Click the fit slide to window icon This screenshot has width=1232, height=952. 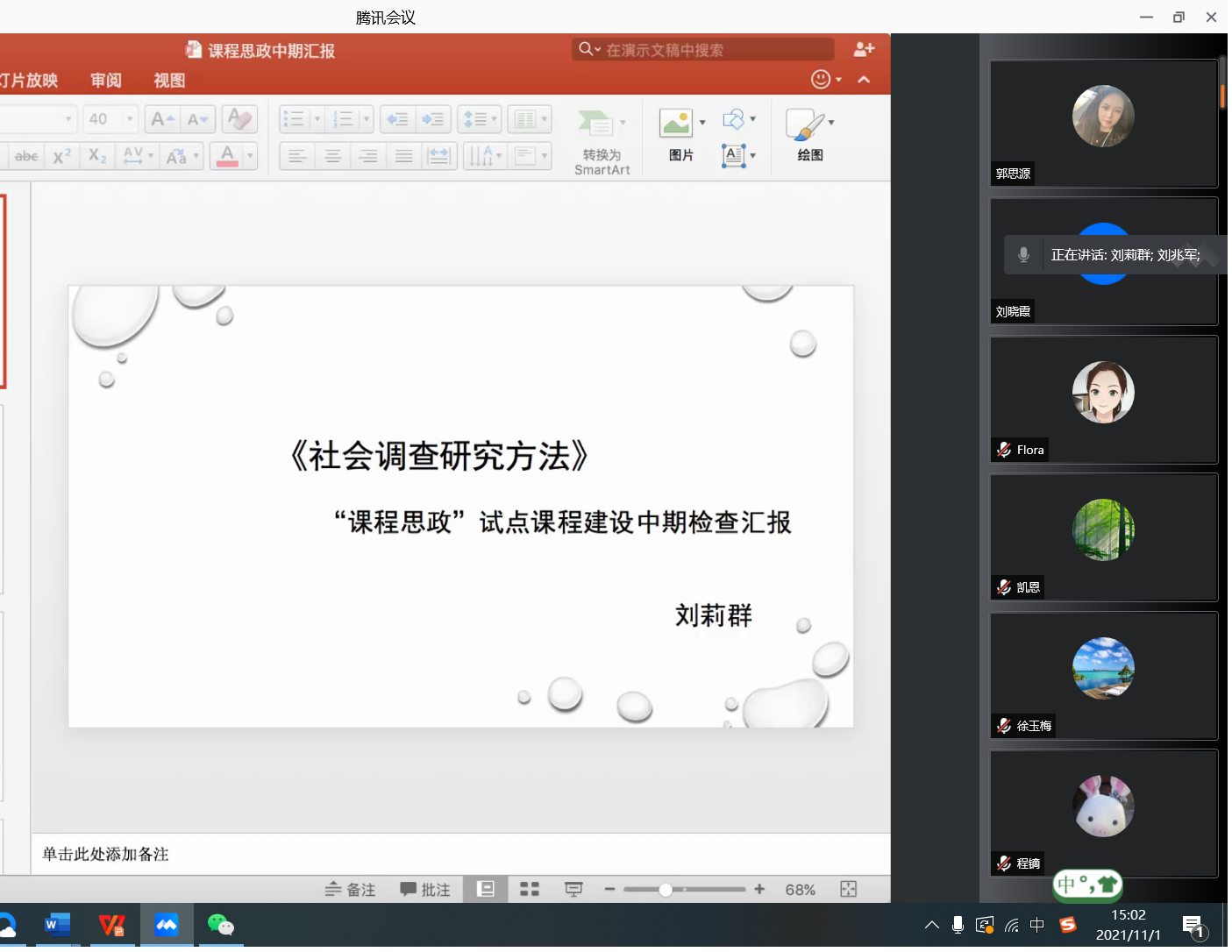pos(848,889)
